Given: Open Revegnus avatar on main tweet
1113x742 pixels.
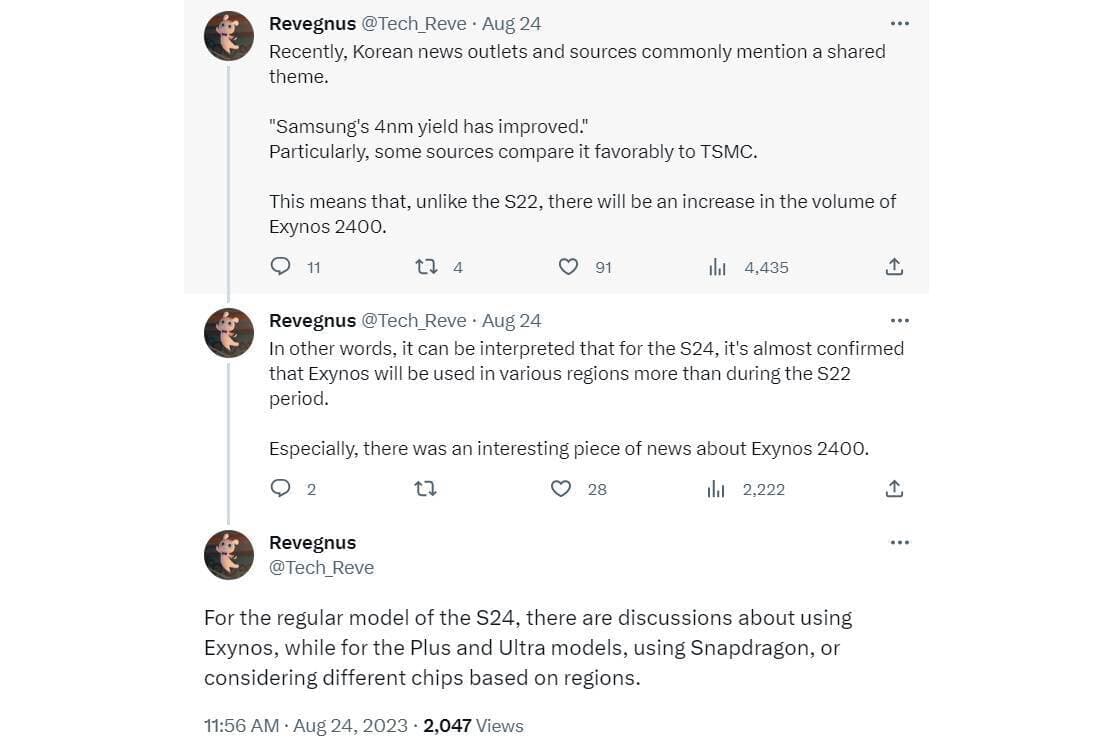Looking at the screenshot, I should point(229,555).
